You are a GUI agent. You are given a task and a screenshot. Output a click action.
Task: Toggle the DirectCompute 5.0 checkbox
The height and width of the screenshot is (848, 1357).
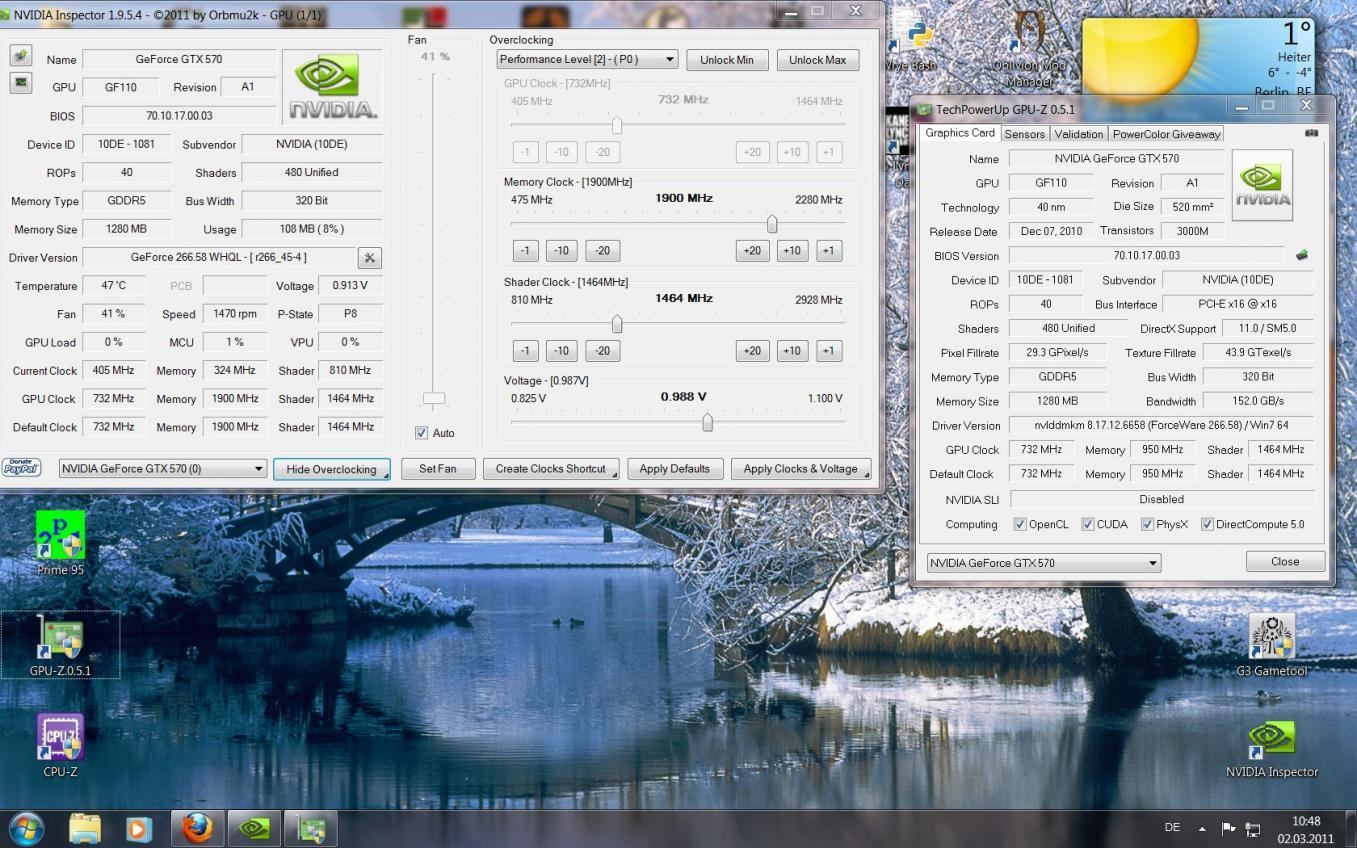pos(1207,524)
